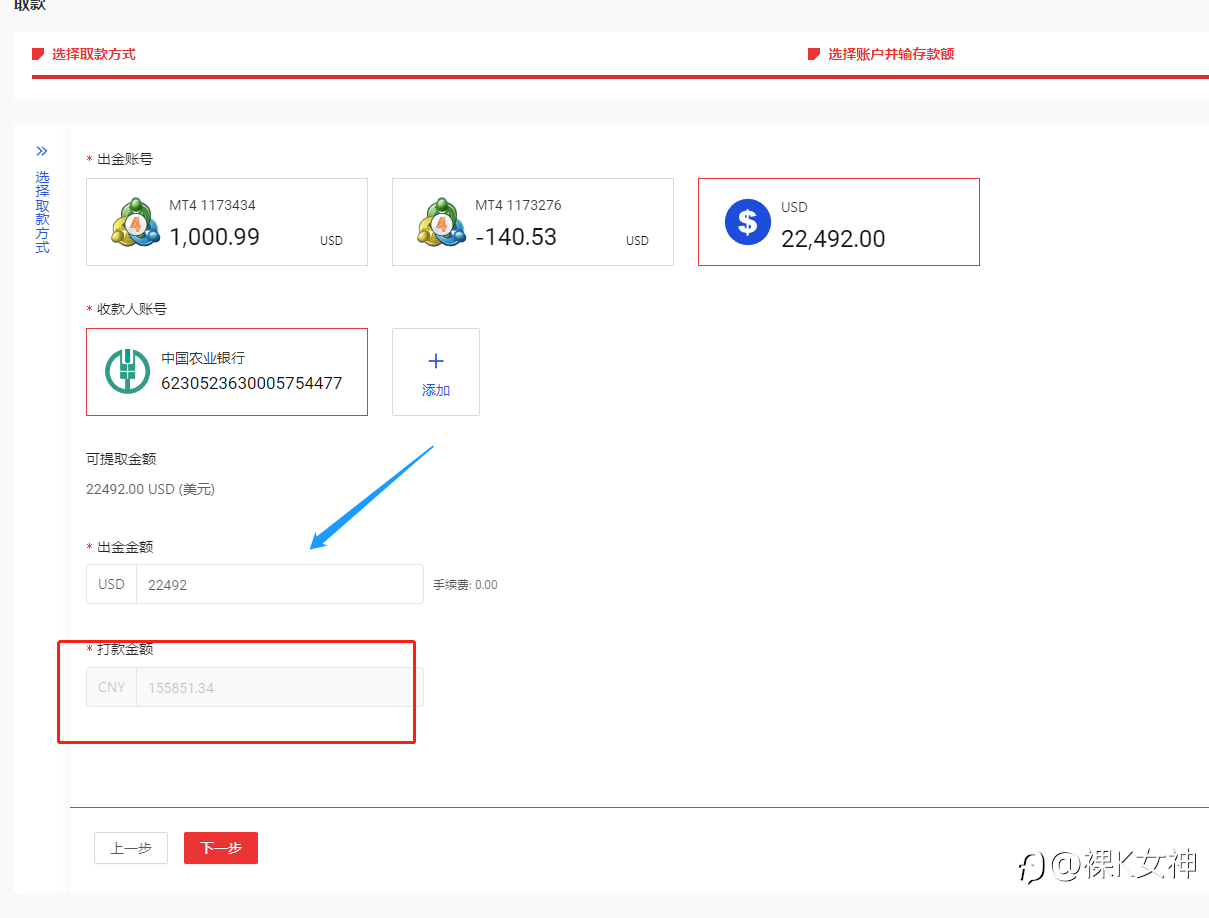1209x918 pixels.
Task: Click the 收款人账号 section label
Action: pos(132,309)
